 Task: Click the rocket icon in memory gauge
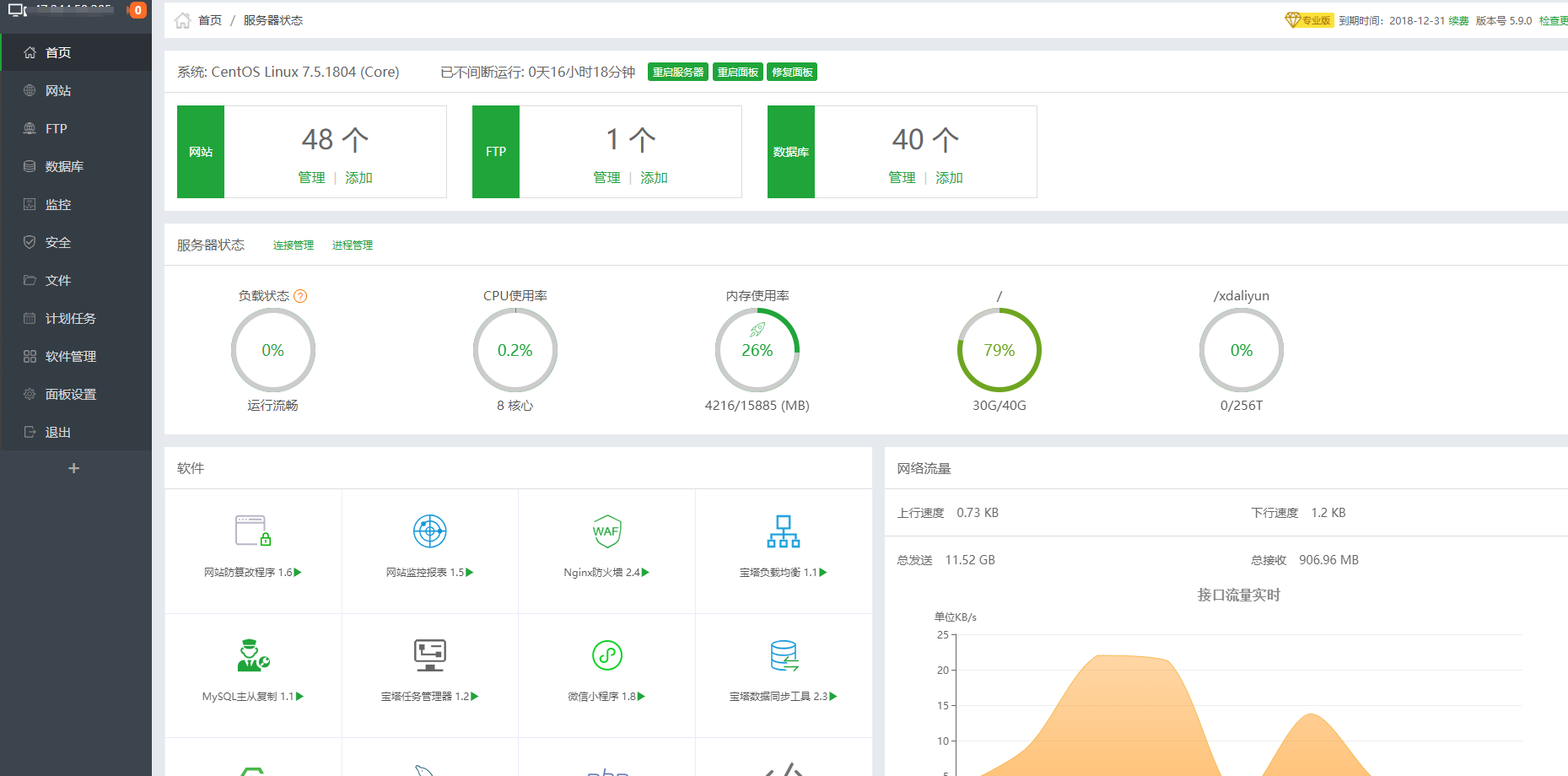tap(757, 330)
